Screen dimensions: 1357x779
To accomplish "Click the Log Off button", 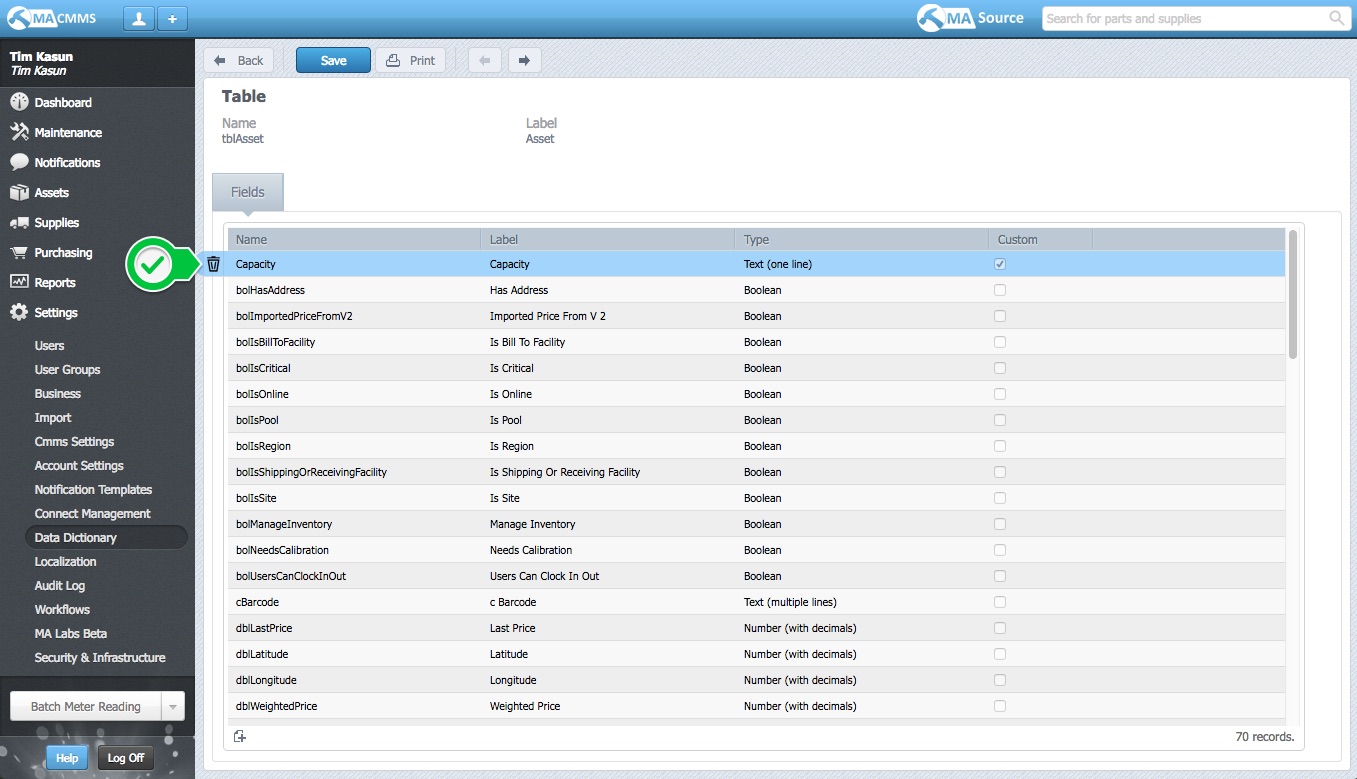I will click(126, 757).
